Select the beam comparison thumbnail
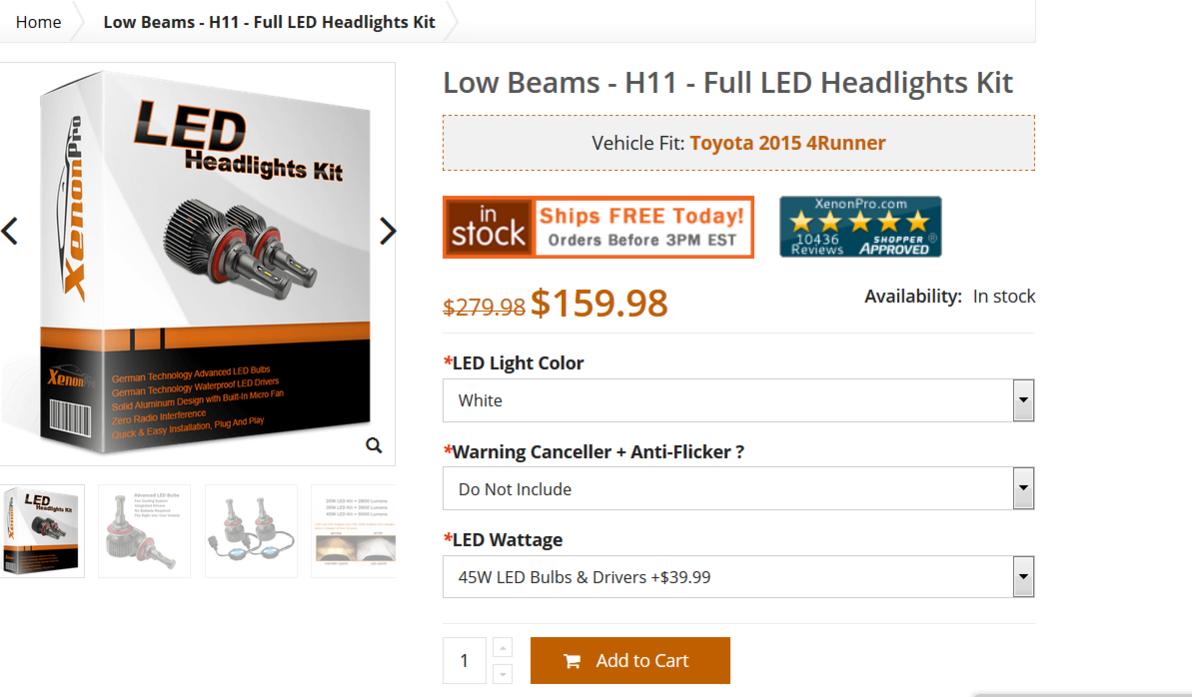1192x697 pixels. click(354, 531)
